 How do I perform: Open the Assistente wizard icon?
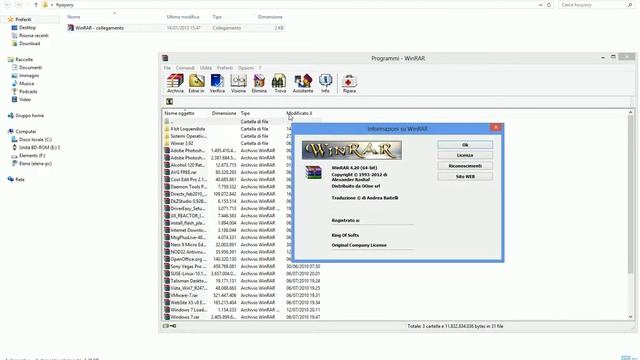[303, 83]
